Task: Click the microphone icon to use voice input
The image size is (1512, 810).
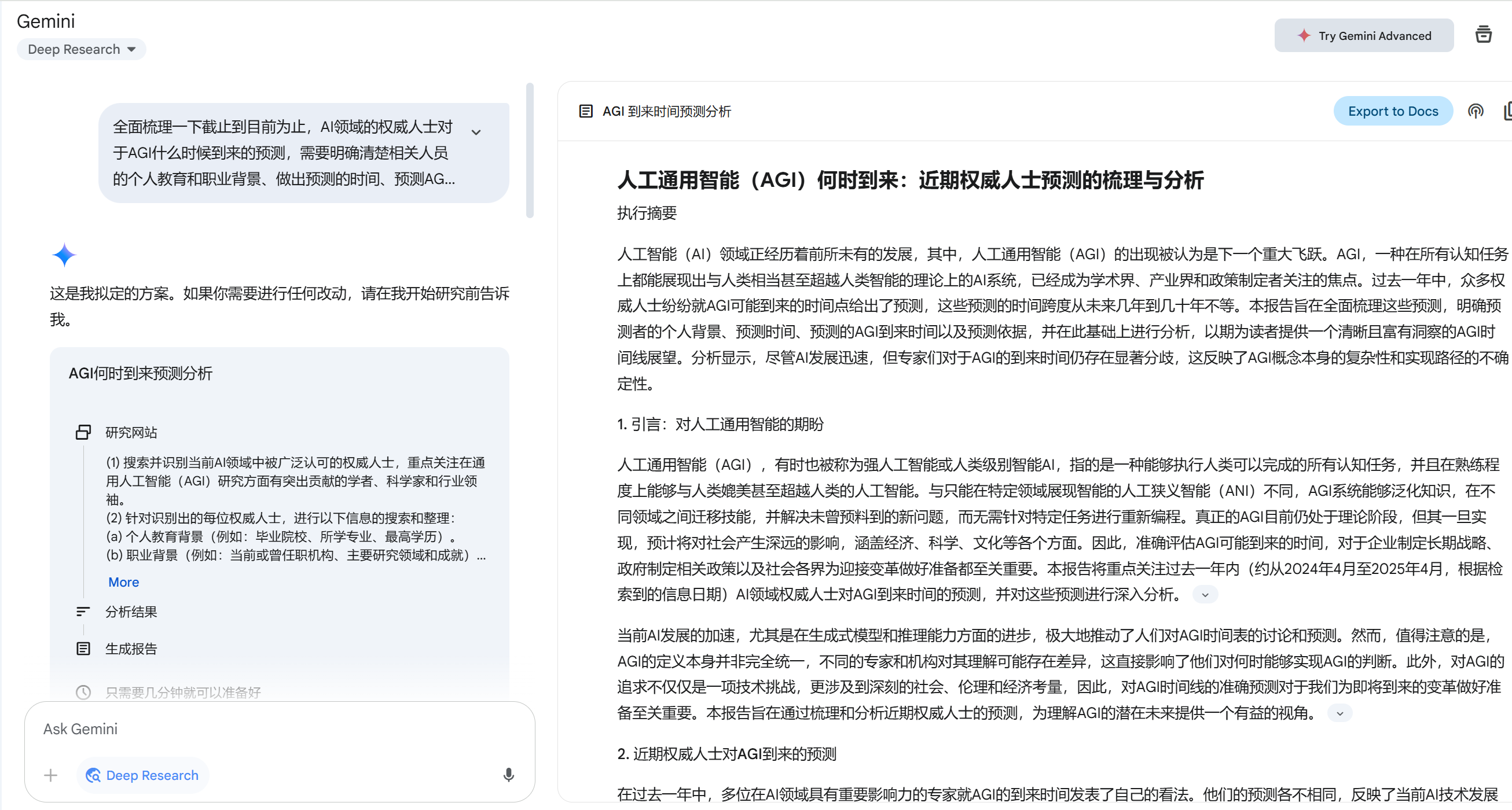Action: click(x=508, y=775)
